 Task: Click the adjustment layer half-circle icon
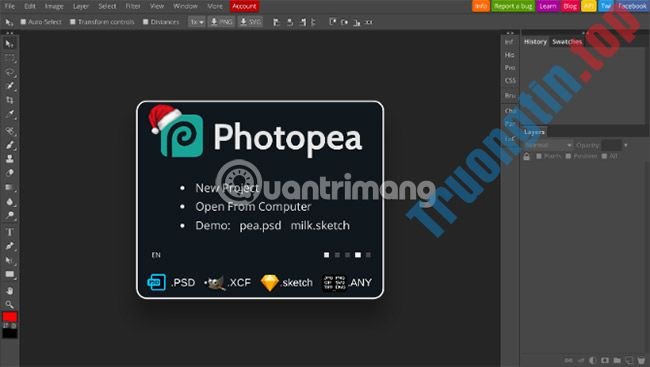pos(593,360)
